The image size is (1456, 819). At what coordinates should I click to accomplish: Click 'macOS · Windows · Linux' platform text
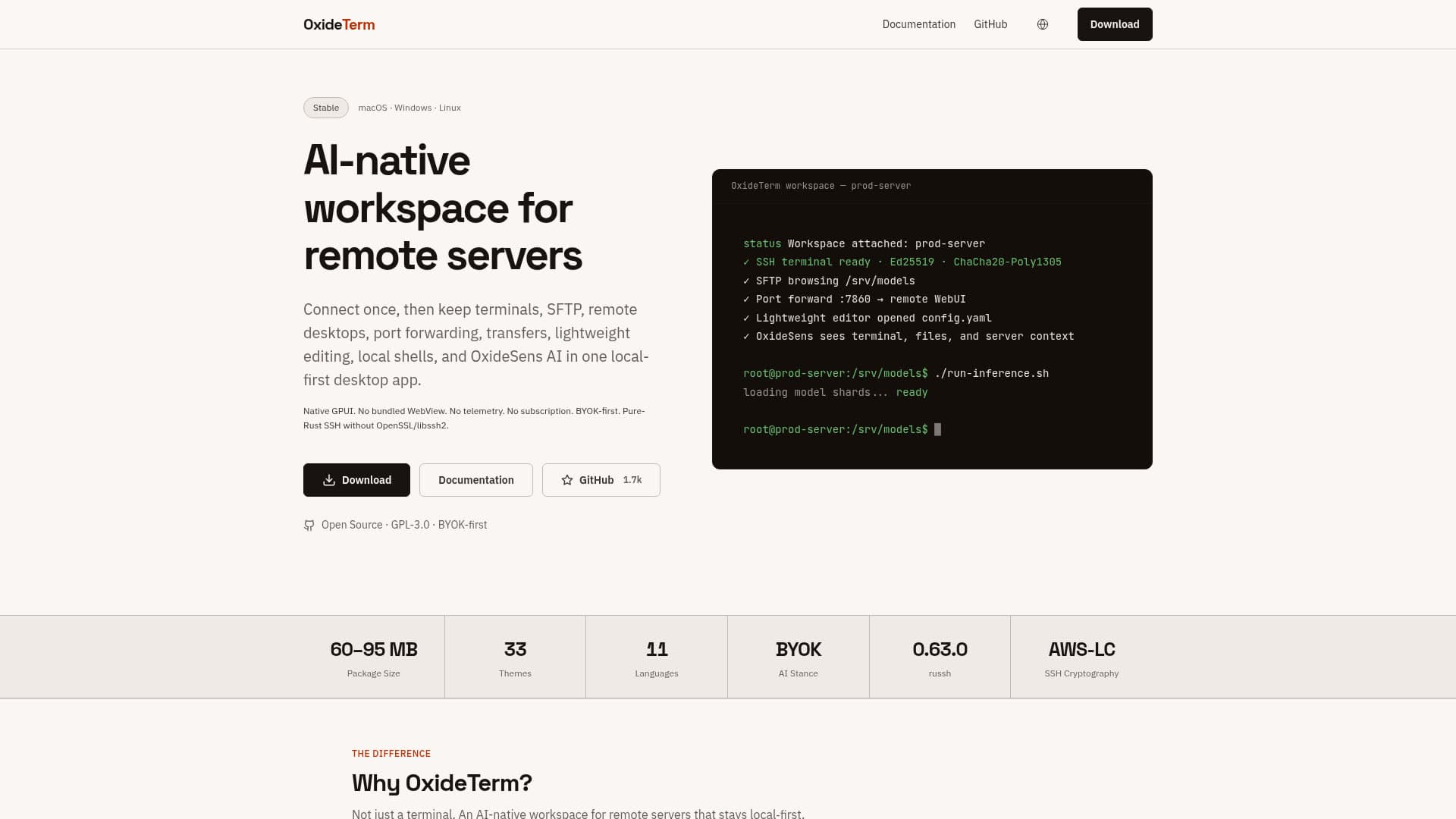(409, 108)
